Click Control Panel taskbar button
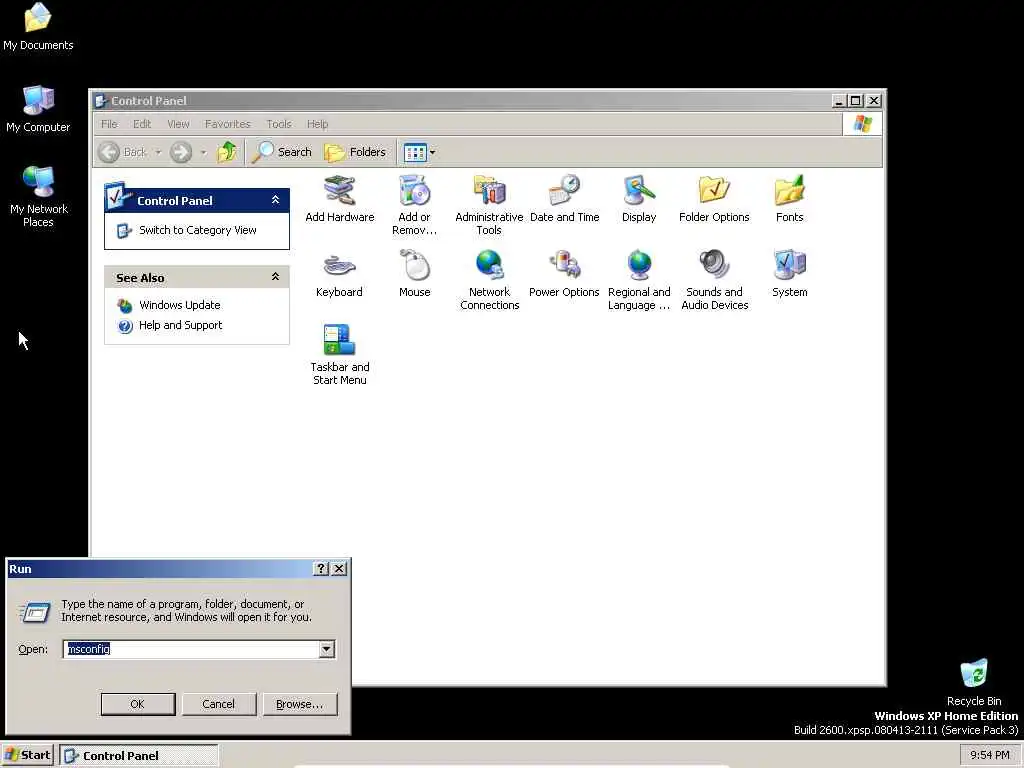Screen dimensions: 1024x768 coord(139,756)
